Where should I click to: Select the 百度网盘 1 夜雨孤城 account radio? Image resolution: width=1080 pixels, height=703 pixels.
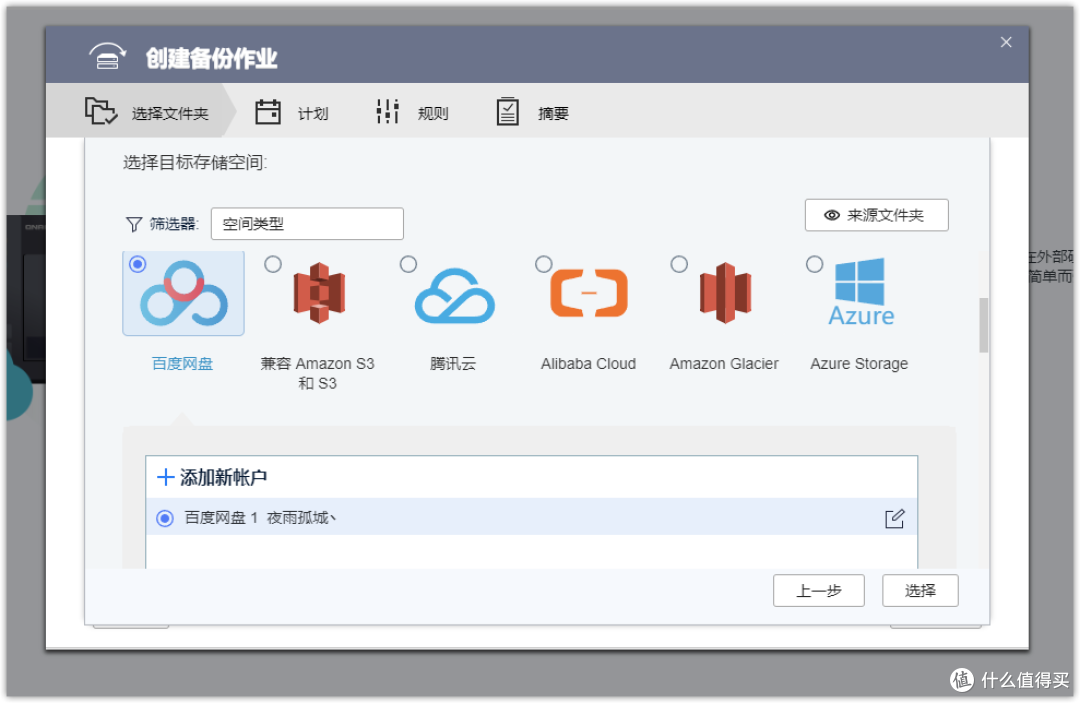(165, 518)
